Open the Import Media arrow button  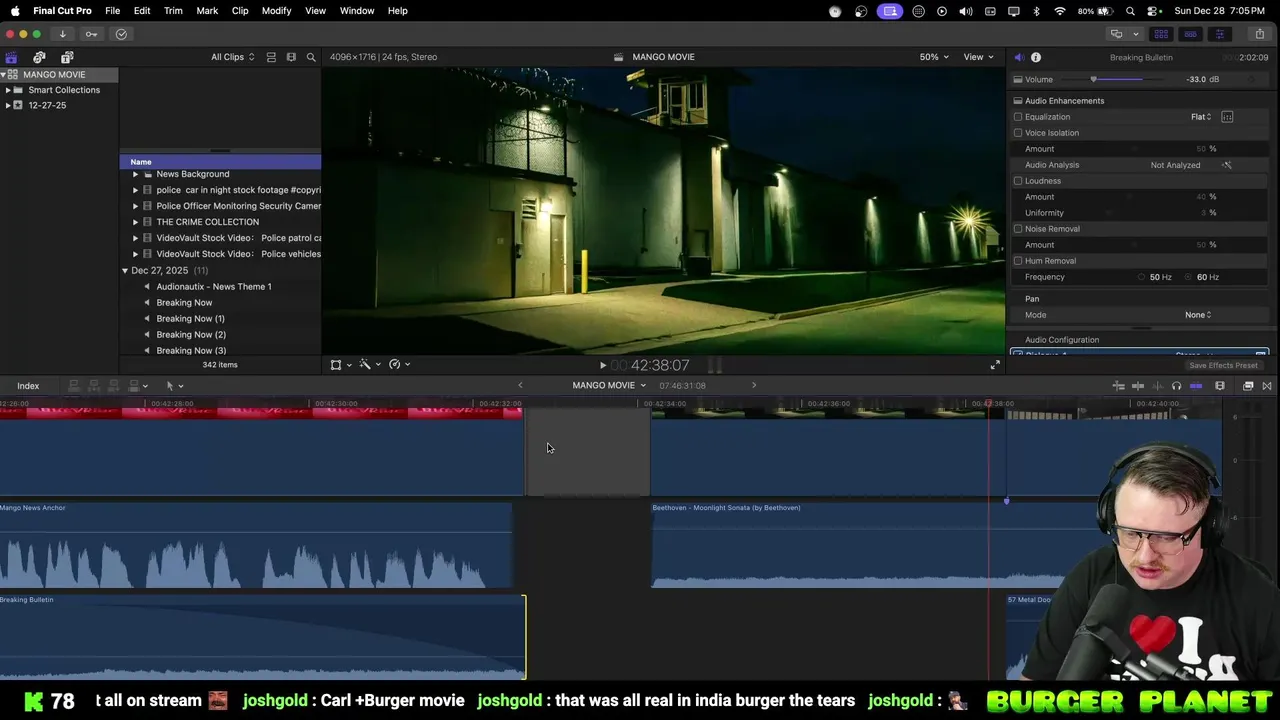click(x=62, y=34)
